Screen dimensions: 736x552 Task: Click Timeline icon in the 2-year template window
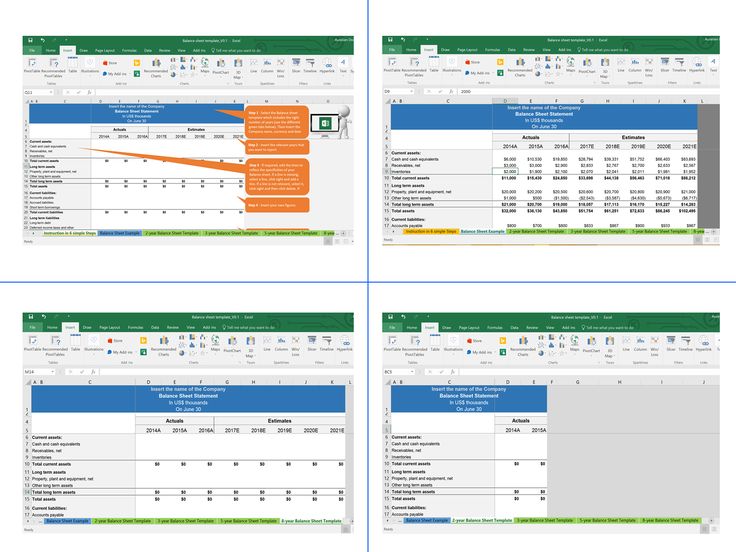[685, 343]
